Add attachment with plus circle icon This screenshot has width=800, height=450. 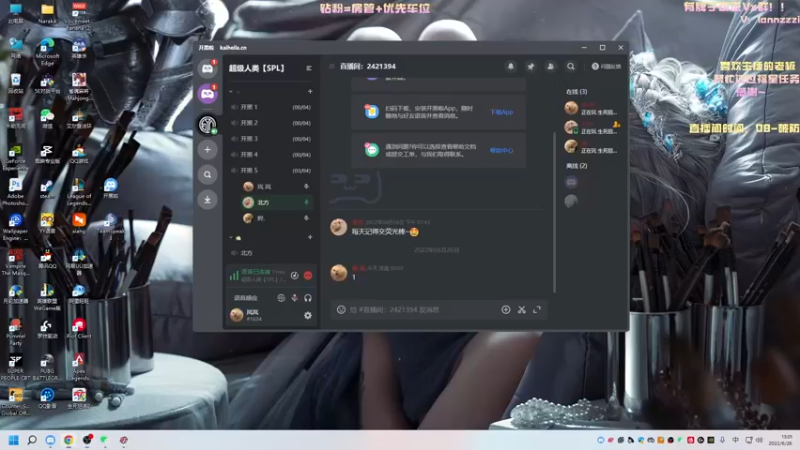(x=506, y=310)
